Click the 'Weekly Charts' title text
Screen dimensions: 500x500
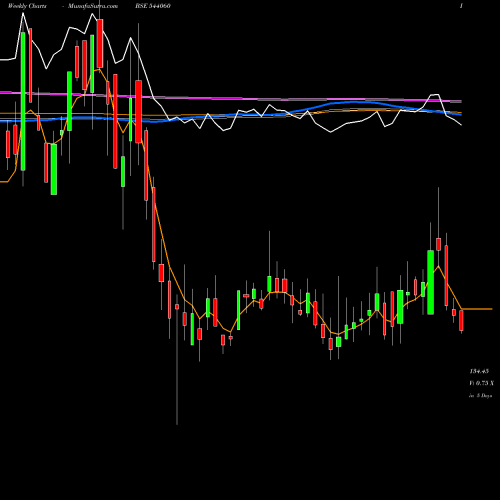coord(27,6)
